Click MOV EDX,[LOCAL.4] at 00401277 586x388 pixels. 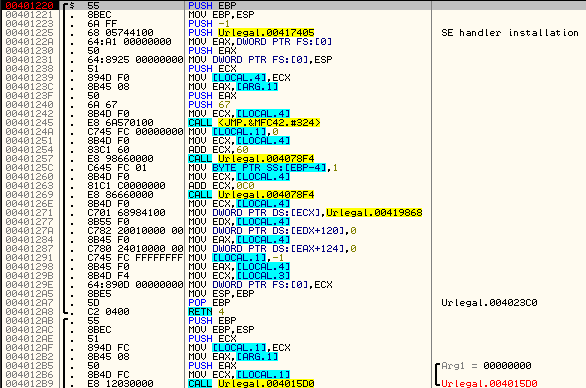click(x=239, y=221)
